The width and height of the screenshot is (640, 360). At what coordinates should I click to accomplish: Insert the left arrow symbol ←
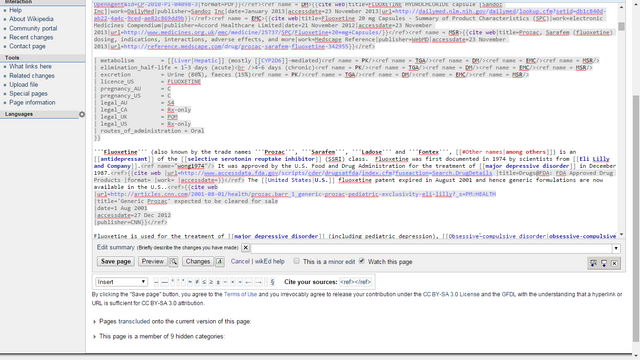(x=248, y=282)
